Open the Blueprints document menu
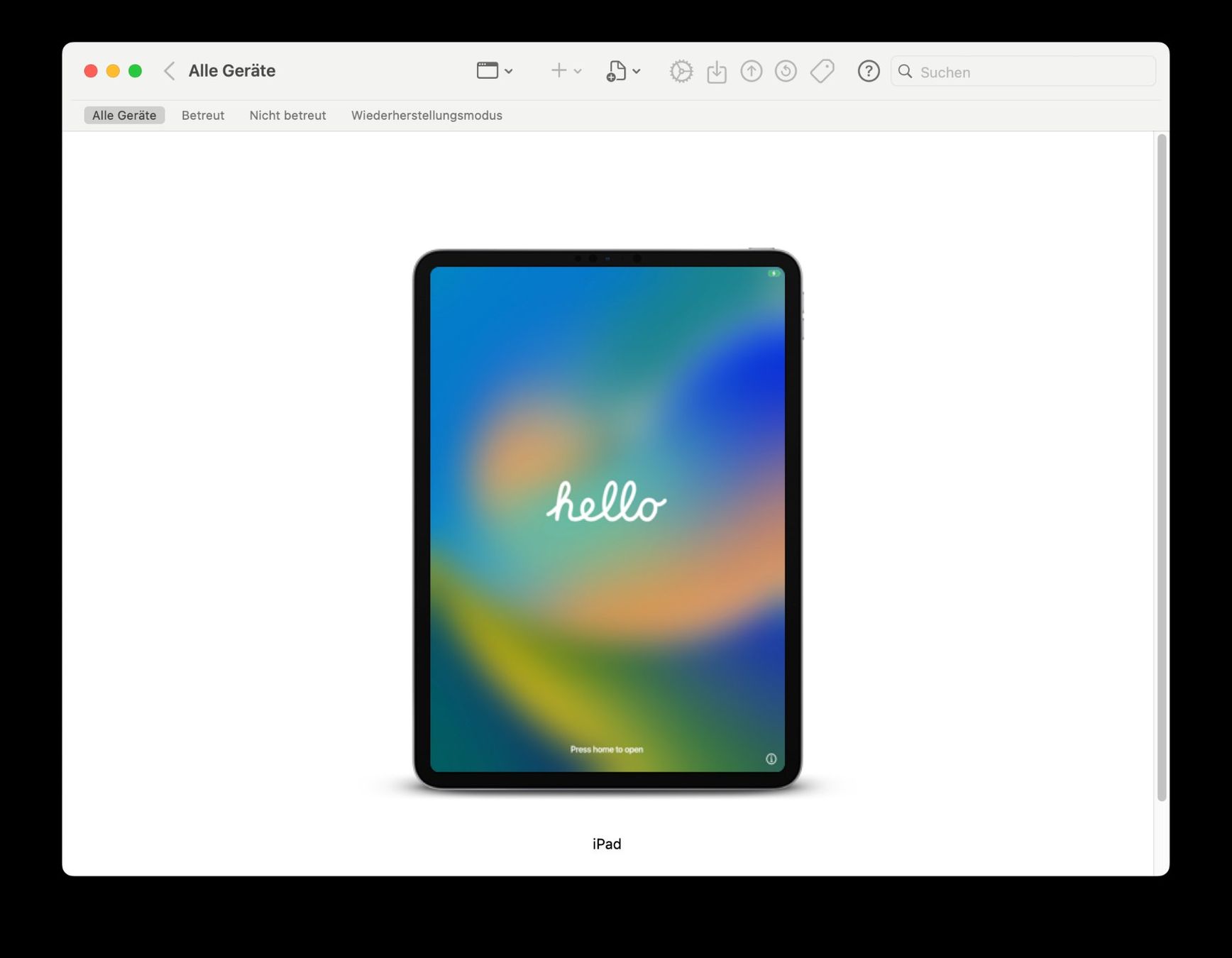 pyautogui.click(x=622, y=71)
